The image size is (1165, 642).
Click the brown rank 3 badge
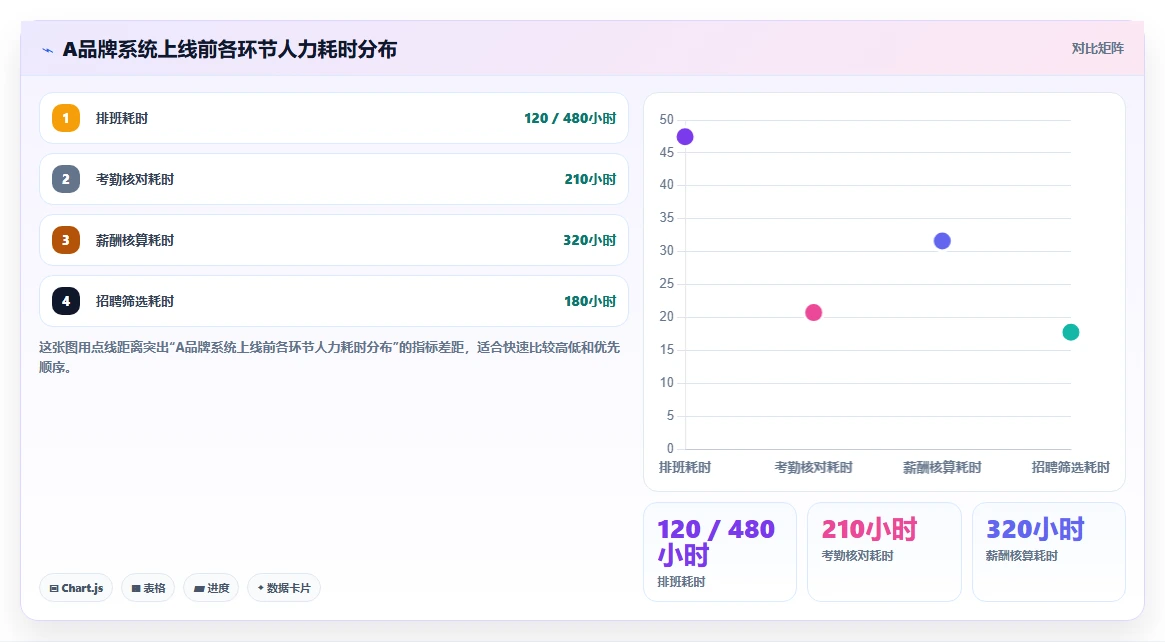coord(66,240)
